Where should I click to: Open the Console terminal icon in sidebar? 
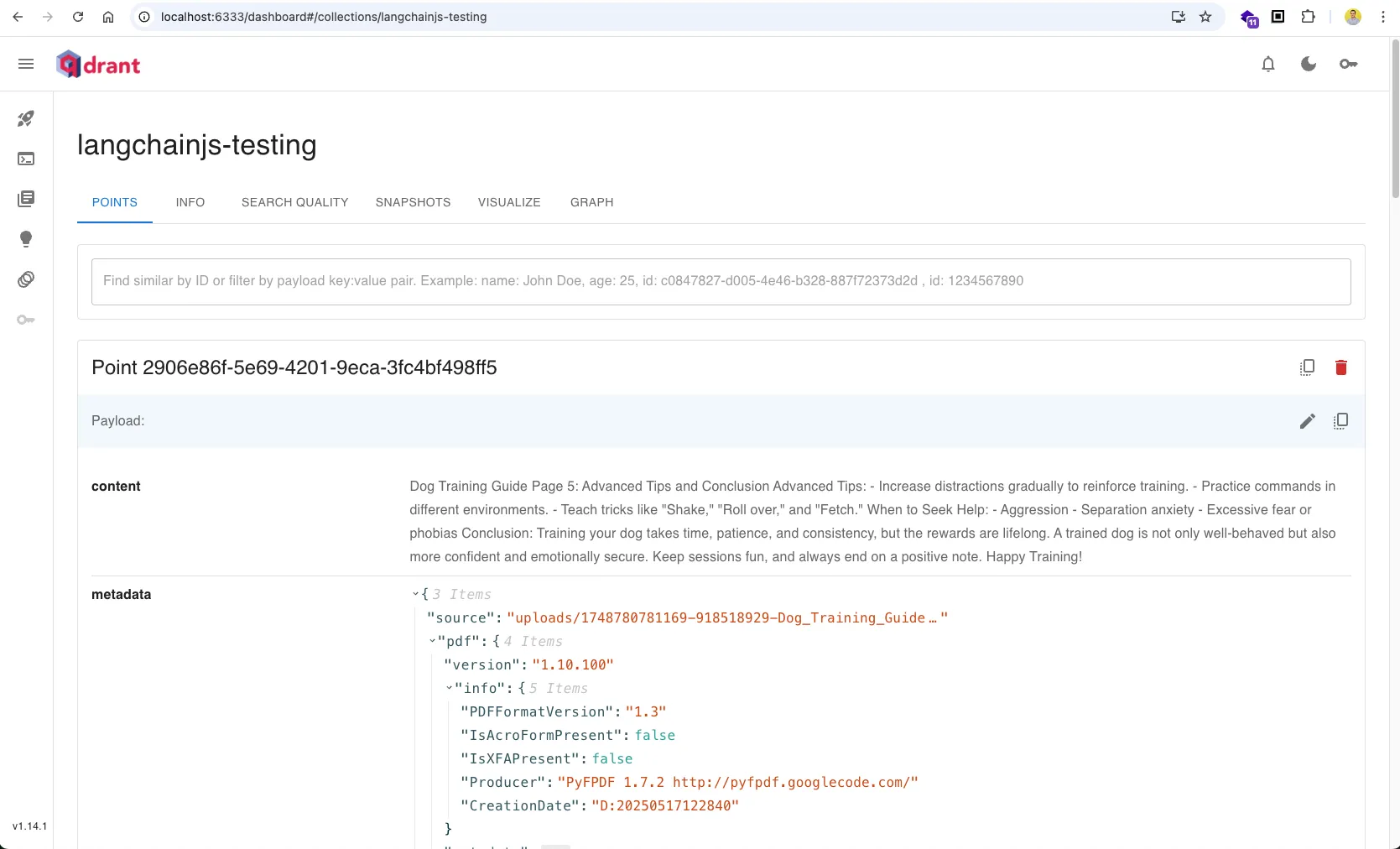coord(26,159)
